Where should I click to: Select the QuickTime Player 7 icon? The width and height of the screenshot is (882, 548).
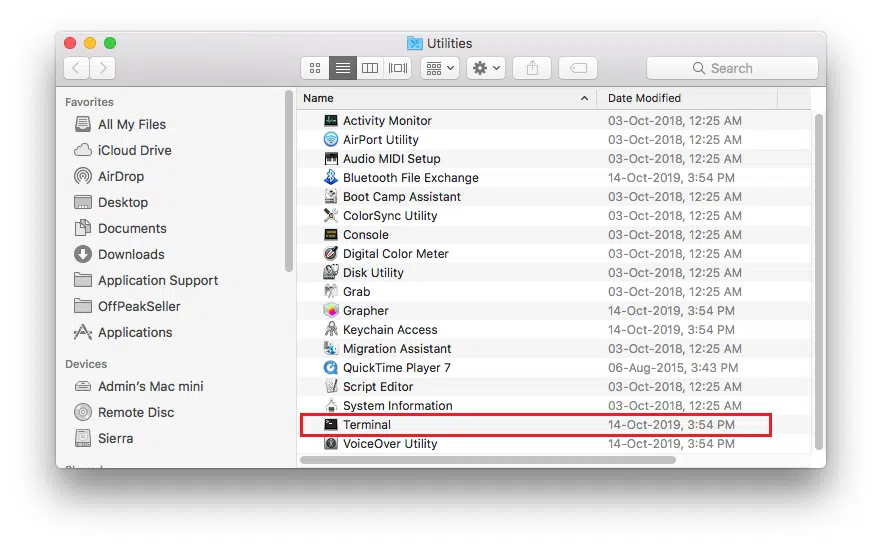[331, 368]
